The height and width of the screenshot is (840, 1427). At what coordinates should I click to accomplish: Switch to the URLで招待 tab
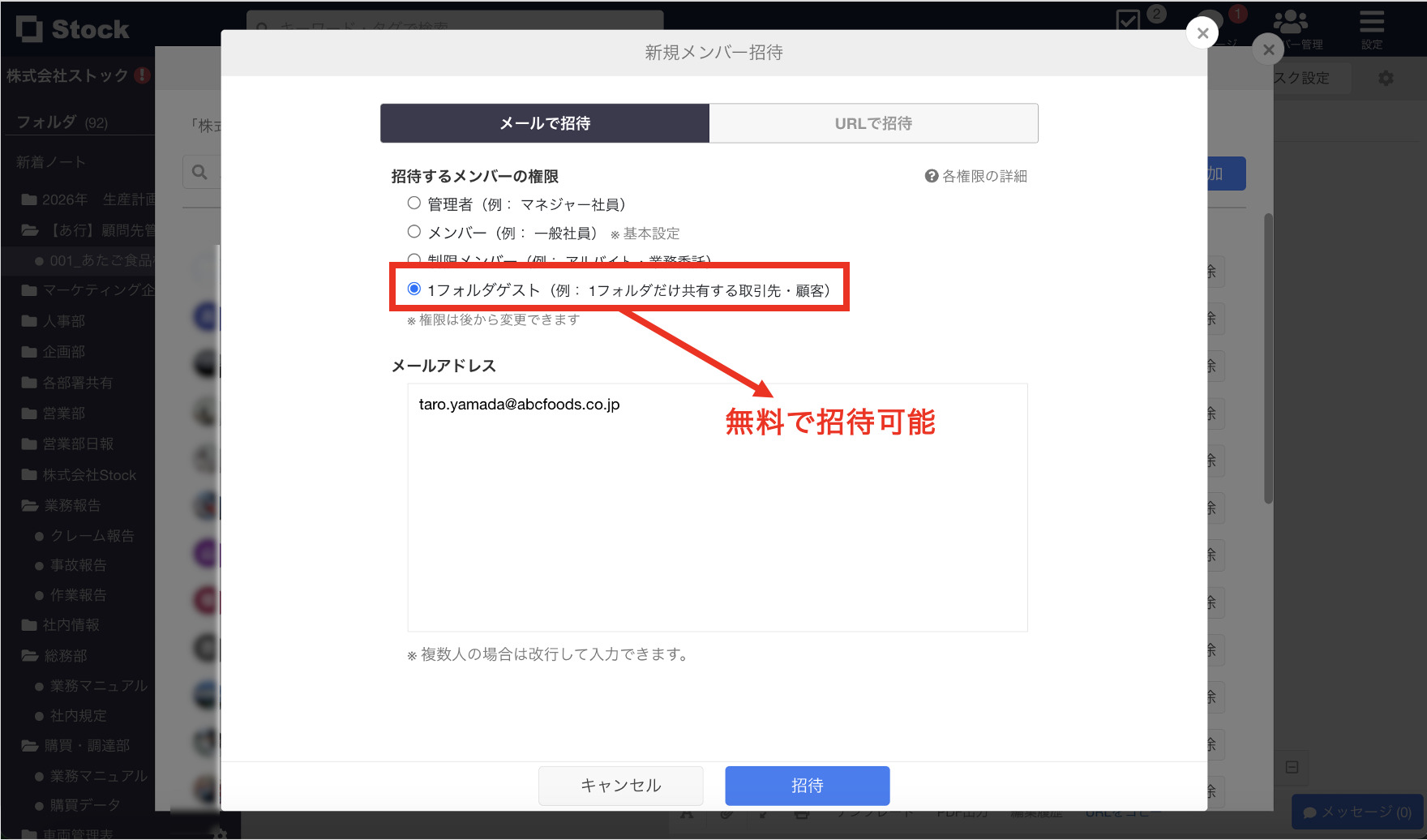(872, 123)
